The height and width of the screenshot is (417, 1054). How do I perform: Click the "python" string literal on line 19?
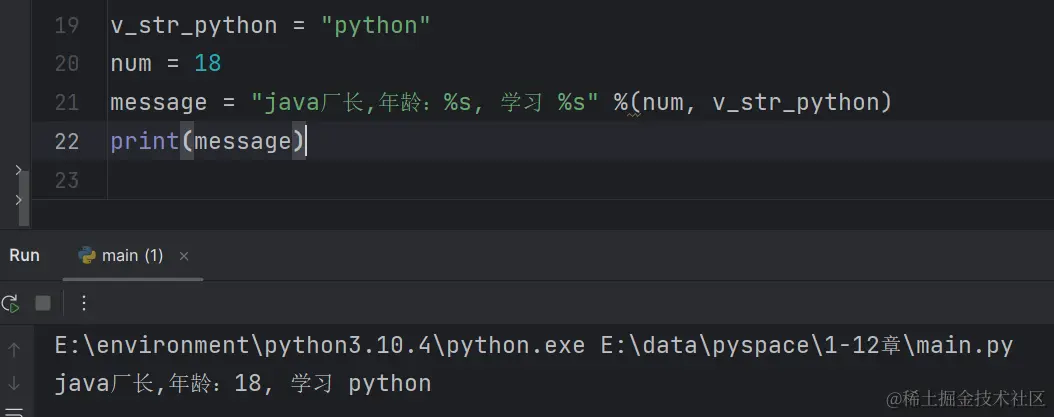pos(375,26)
